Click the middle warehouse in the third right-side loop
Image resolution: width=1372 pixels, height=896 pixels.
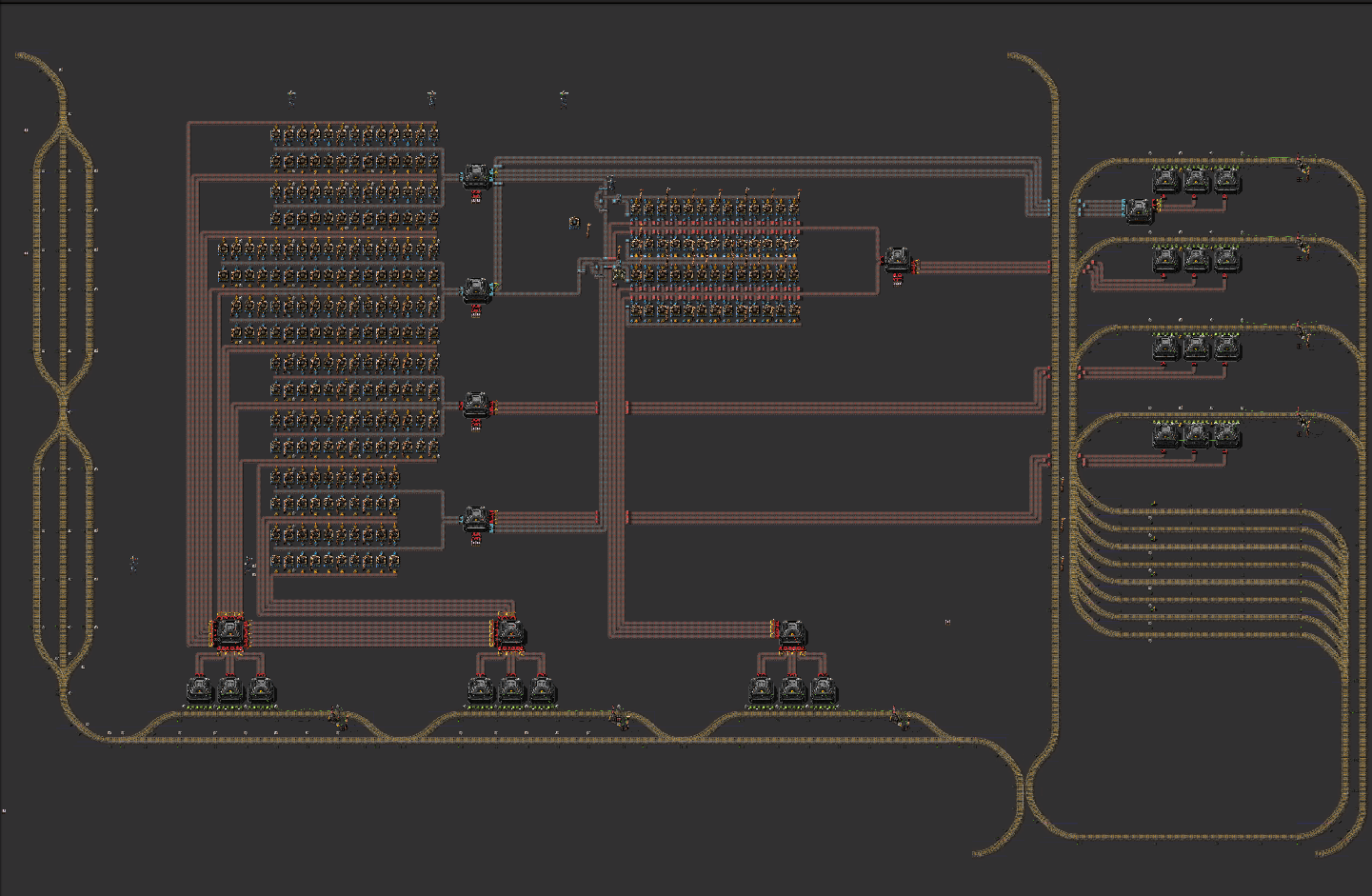[x=1197, y=347]
